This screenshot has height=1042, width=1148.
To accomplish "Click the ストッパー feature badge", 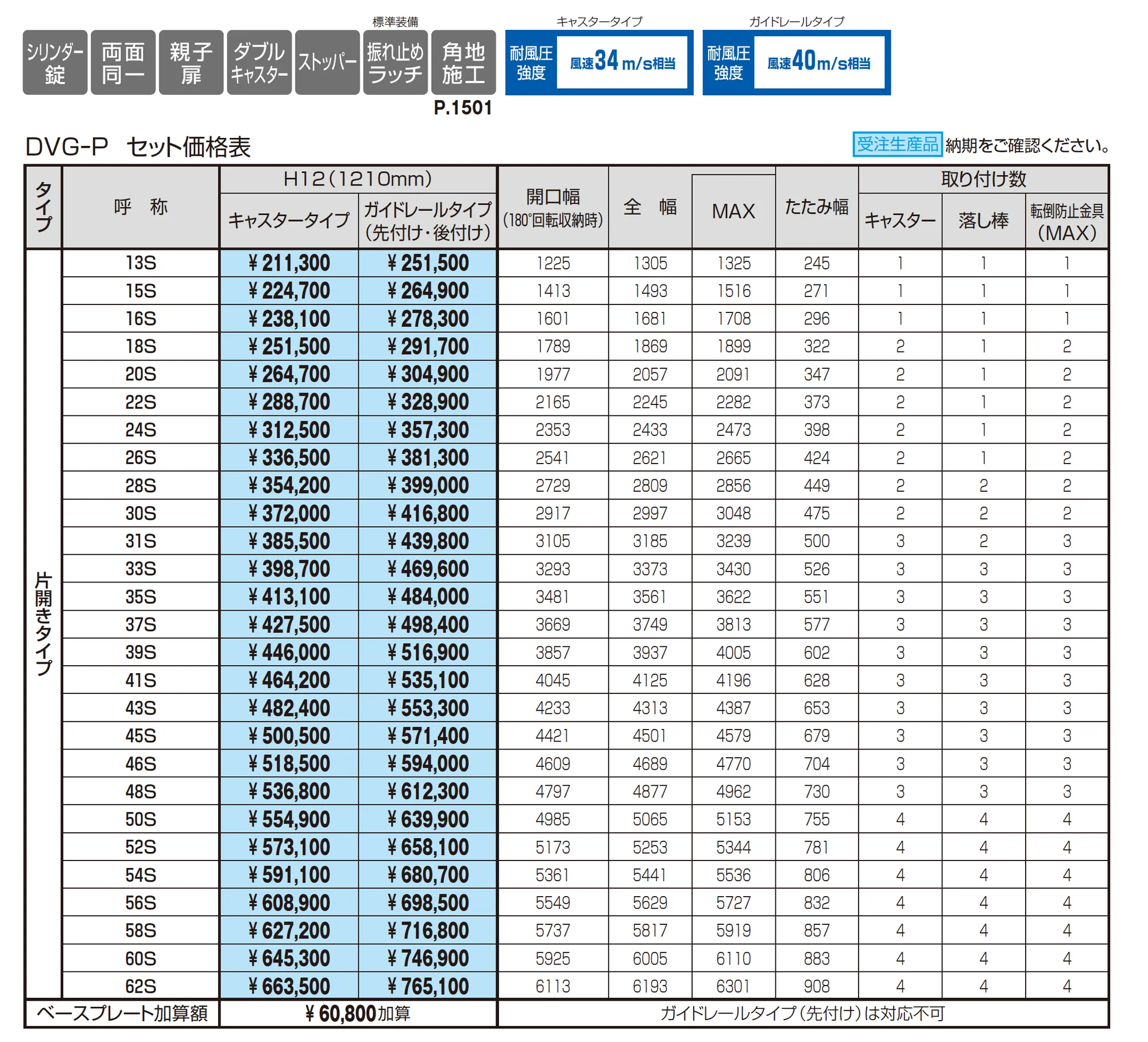I will tap(327, 63).
